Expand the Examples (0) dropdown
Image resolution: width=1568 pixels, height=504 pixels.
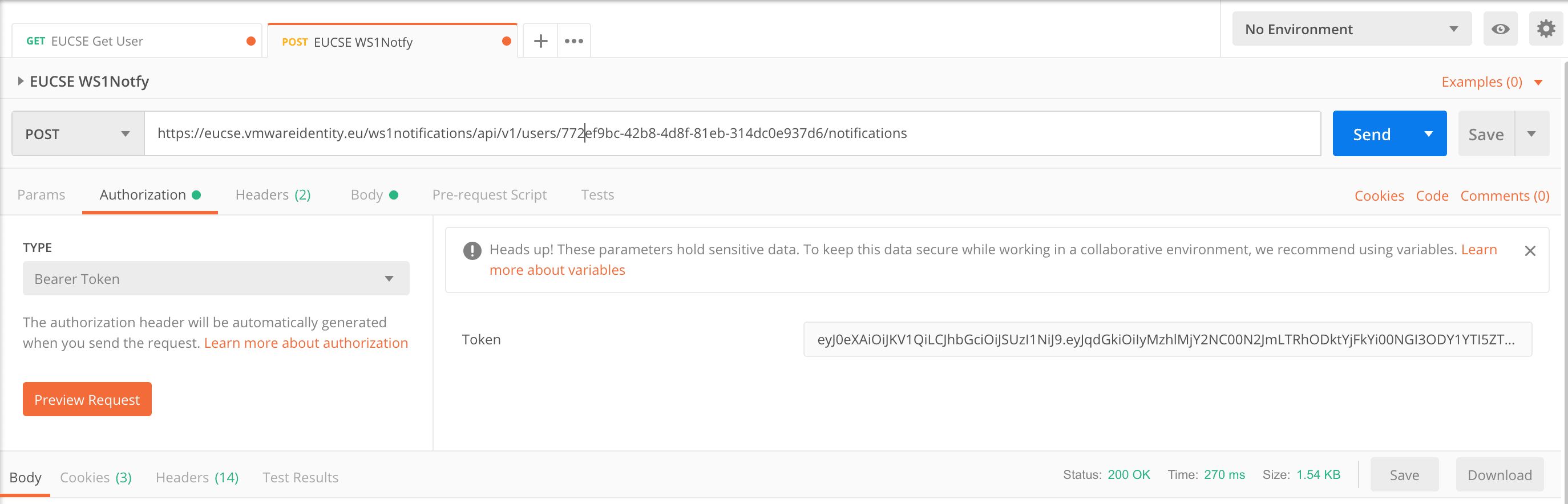tap(1491, 82)
